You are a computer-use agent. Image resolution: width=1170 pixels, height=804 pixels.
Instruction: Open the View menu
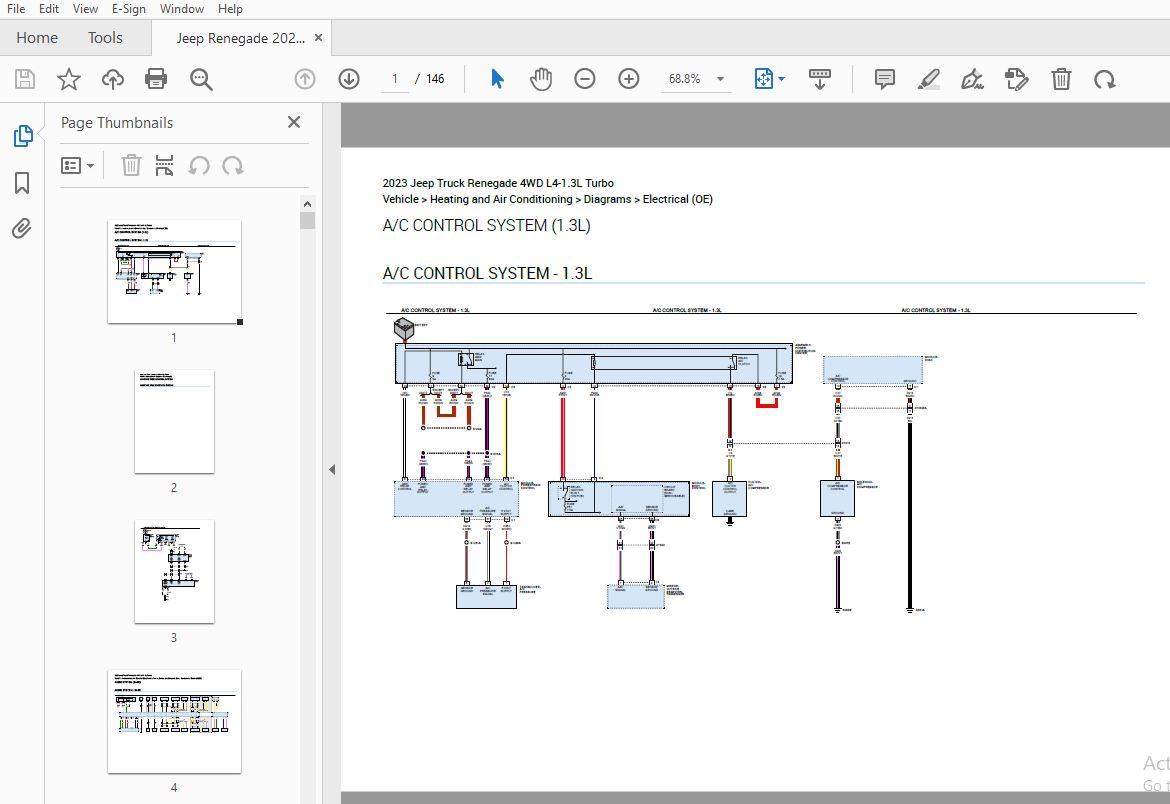85,9
